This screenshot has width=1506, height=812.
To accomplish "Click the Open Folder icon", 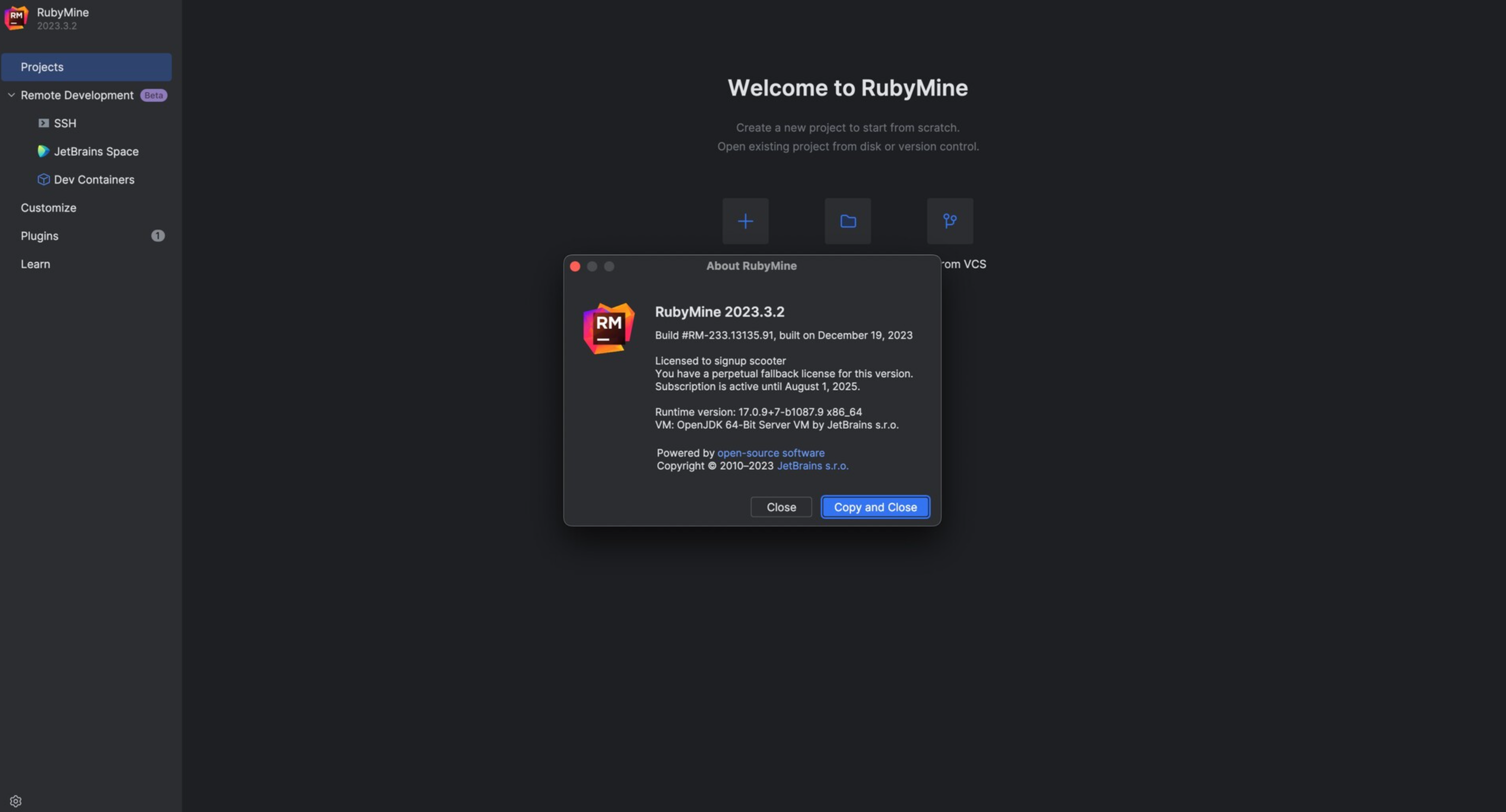I will 847,221.
